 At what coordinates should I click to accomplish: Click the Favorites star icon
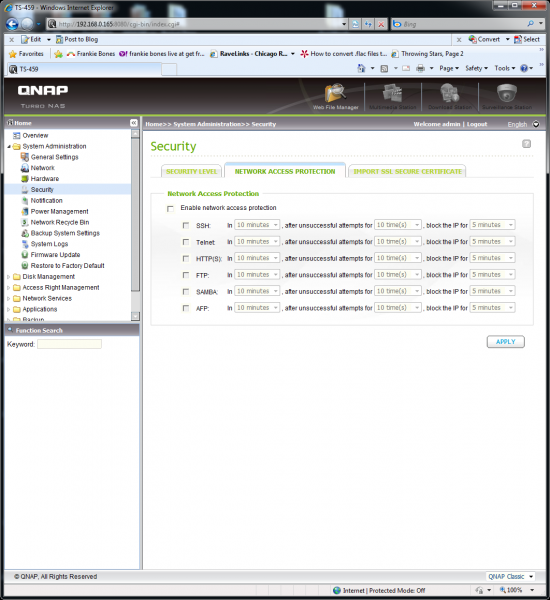[x=13, y=54]
